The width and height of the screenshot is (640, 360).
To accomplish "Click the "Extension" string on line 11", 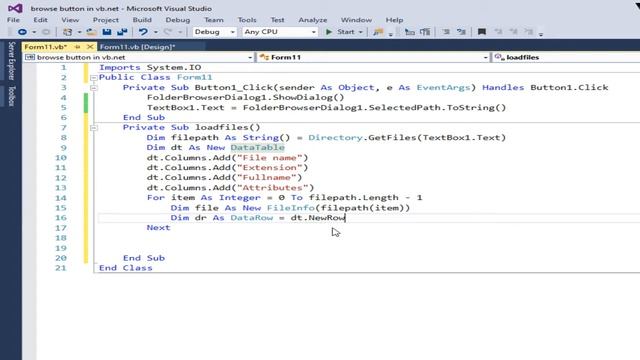I will (x=269, y=168).
